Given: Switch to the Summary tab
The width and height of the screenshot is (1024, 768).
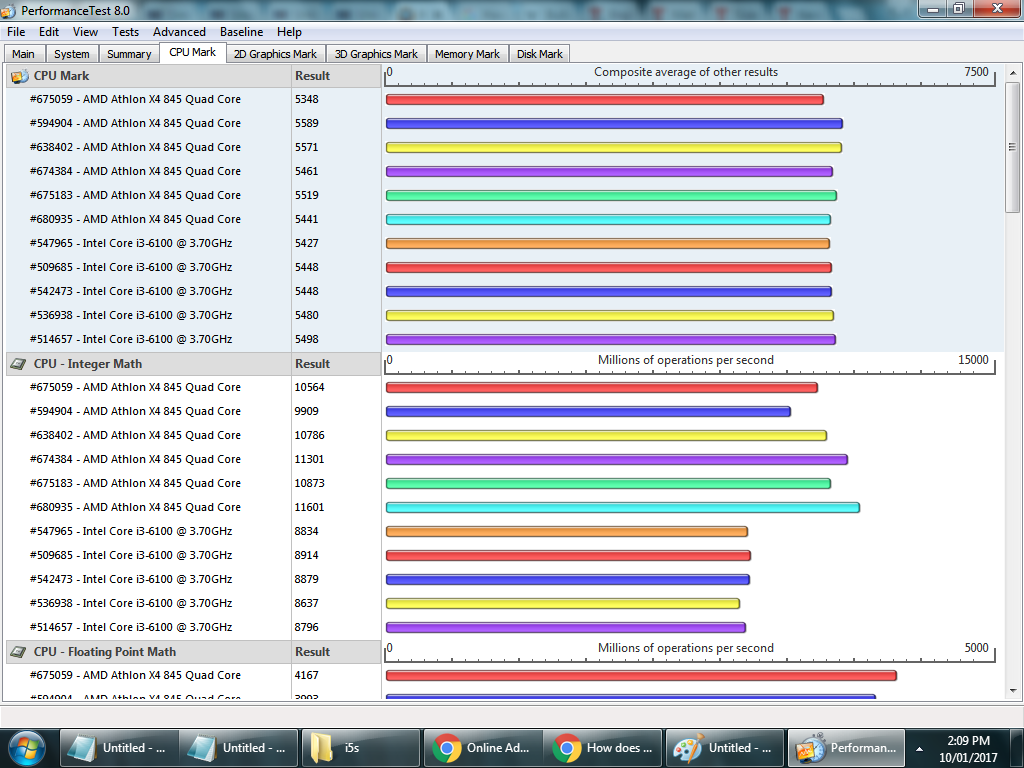Looking at the screenshot, I should click(x=129, y=54).
